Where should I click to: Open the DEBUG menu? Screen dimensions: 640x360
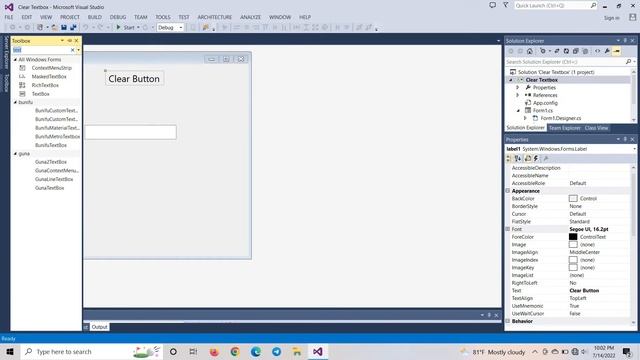118,17
